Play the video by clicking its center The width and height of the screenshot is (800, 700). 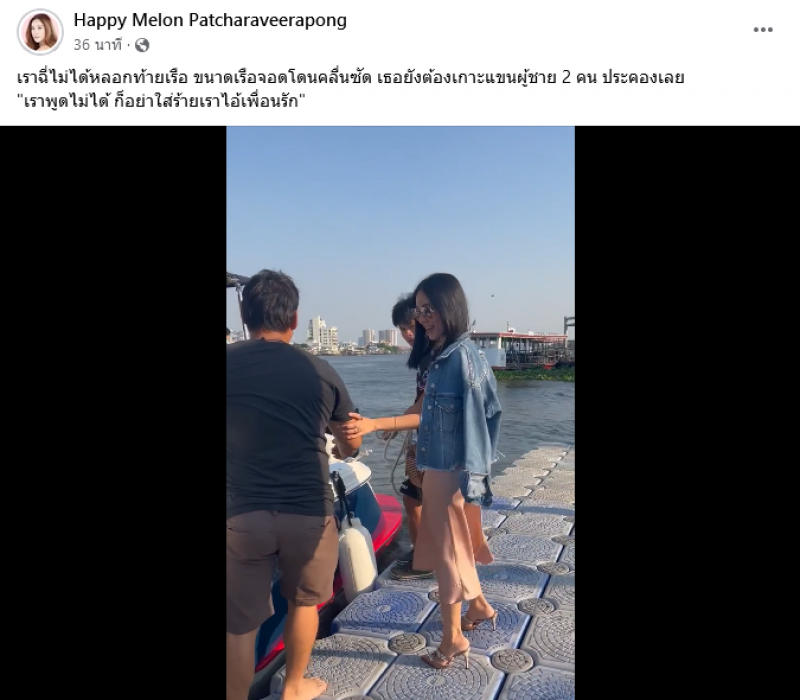tap(401, 413)
